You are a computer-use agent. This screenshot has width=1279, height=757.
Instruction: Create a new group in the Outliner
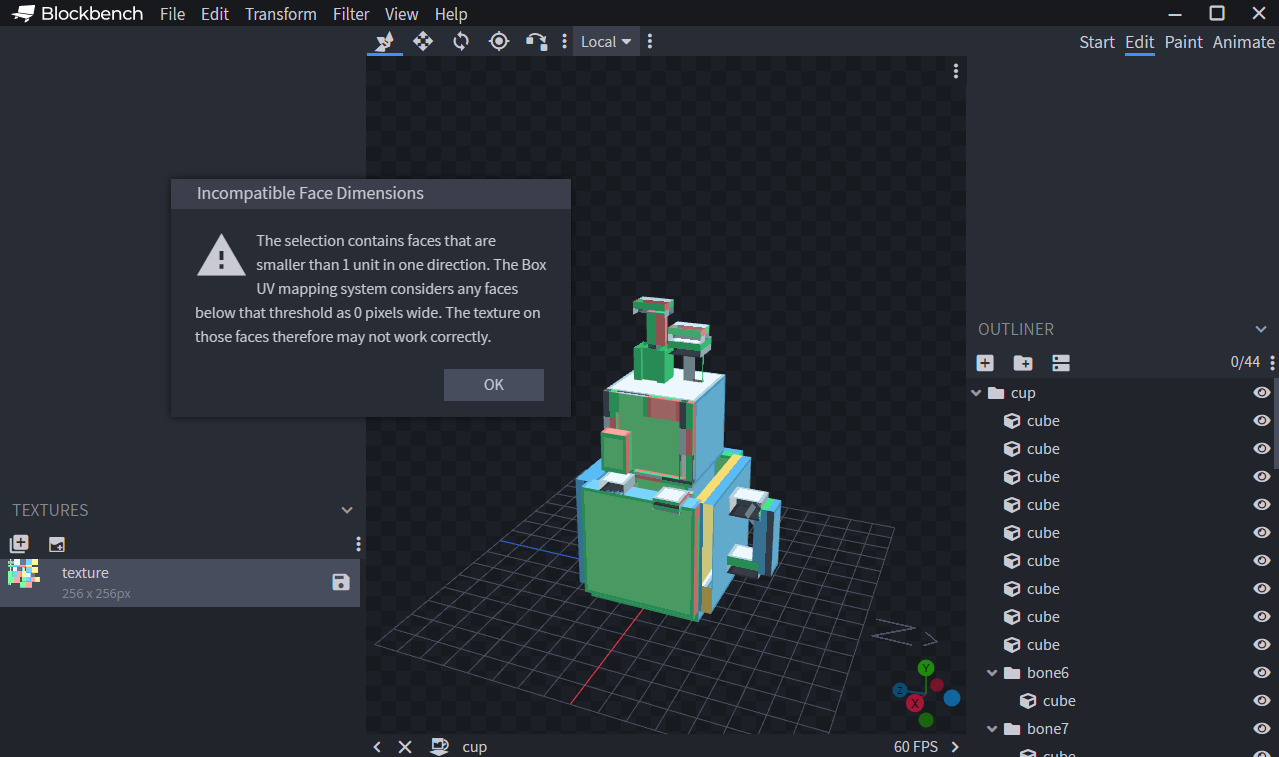coord(1023,362)
